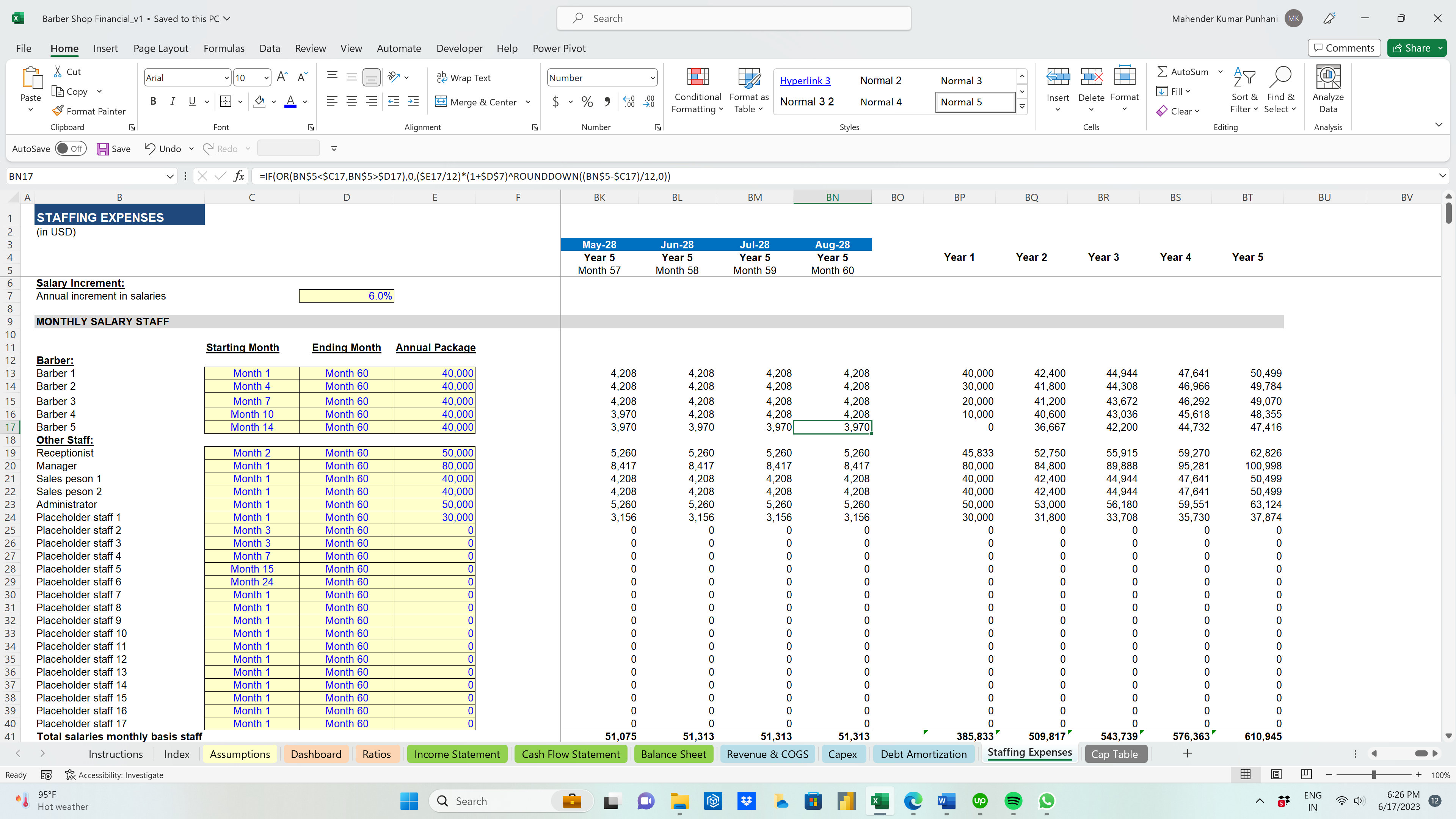This screenshot has width=1456, height=819.
Task: Open Conditional Formatting options
Action: (x=698, y=91)
